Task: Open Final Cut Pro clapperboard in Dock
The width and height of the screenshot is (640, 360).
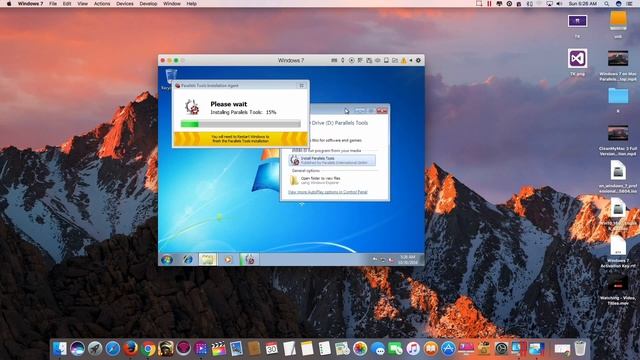Action: click(219, 349)
